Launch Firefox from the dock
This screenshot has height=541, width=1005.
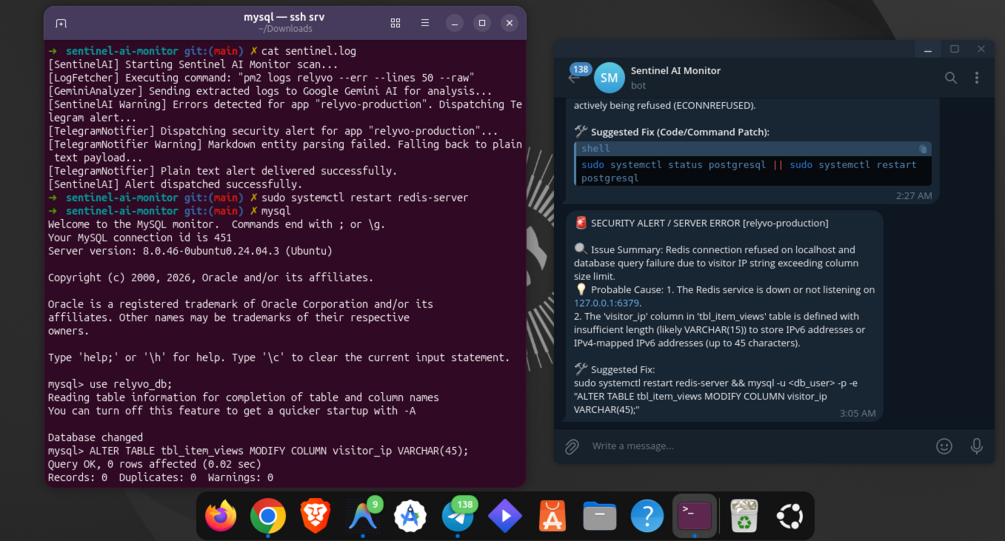220,515
